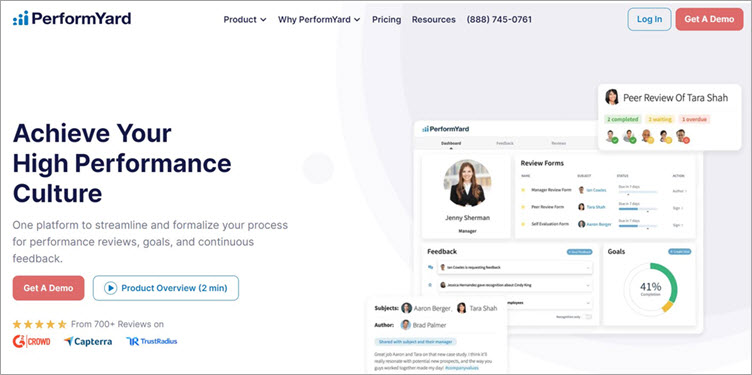Click the Sign action for Peer Review Form
Screen dimensions: 752x375
(678, 208)
